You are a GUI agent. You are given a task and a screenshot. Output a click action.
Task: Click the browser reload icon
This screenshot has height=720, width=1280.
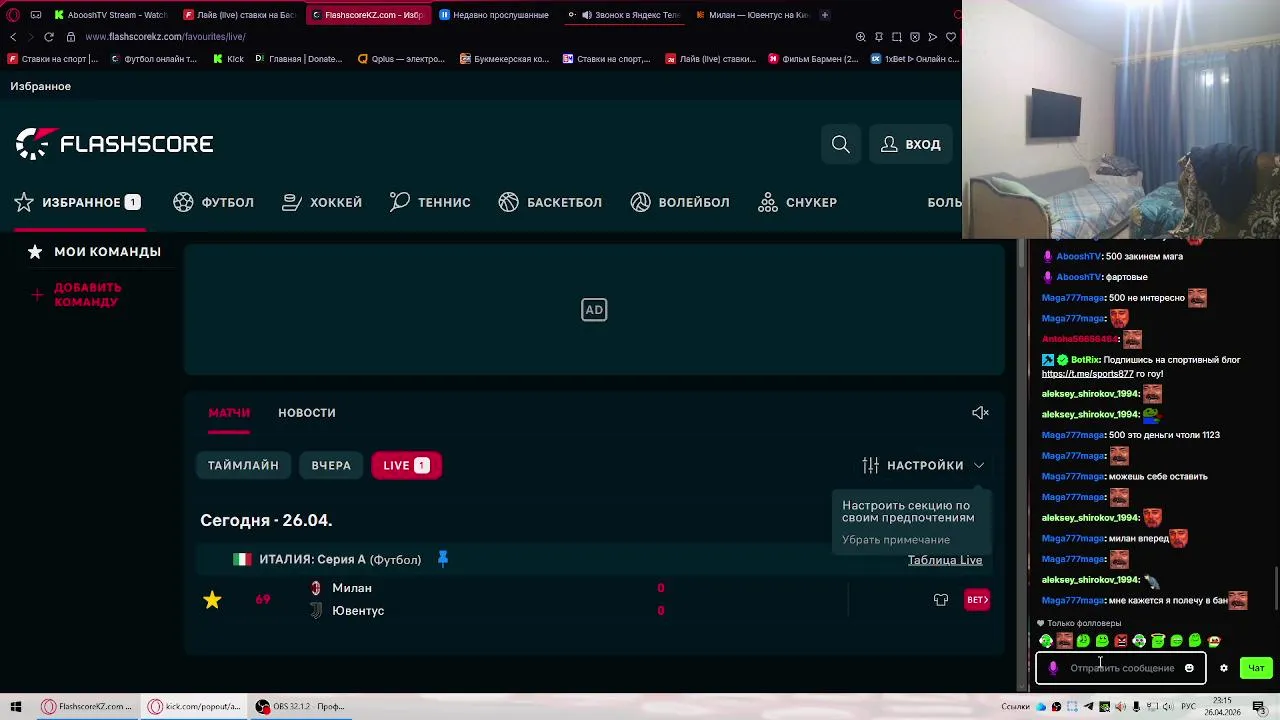tap(48, 37)
